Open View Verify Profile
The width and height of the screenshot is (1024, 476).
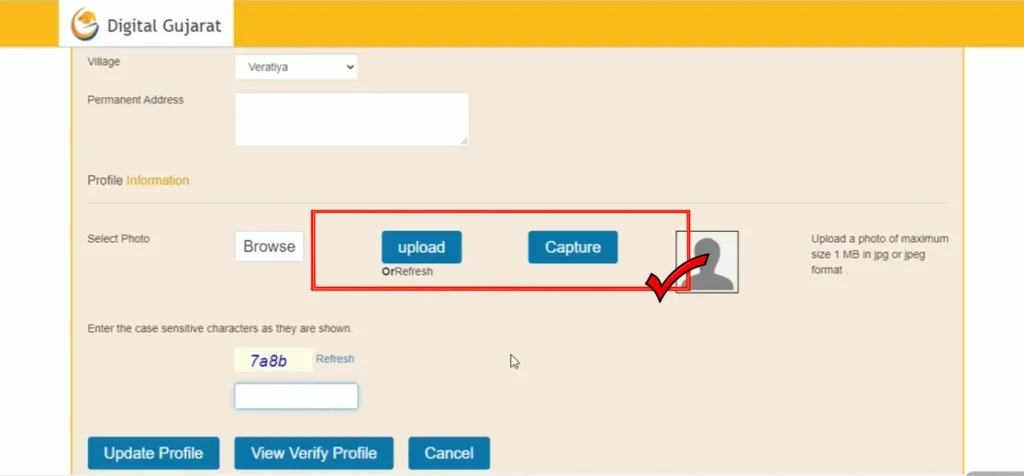click(314, 453)
